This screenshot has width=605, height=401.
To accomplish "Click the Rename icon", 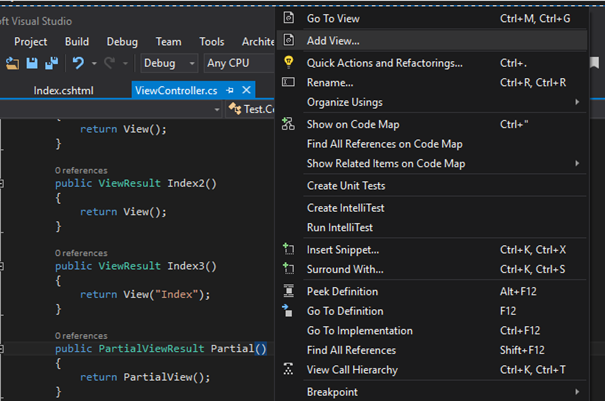I will pos(289,82).
